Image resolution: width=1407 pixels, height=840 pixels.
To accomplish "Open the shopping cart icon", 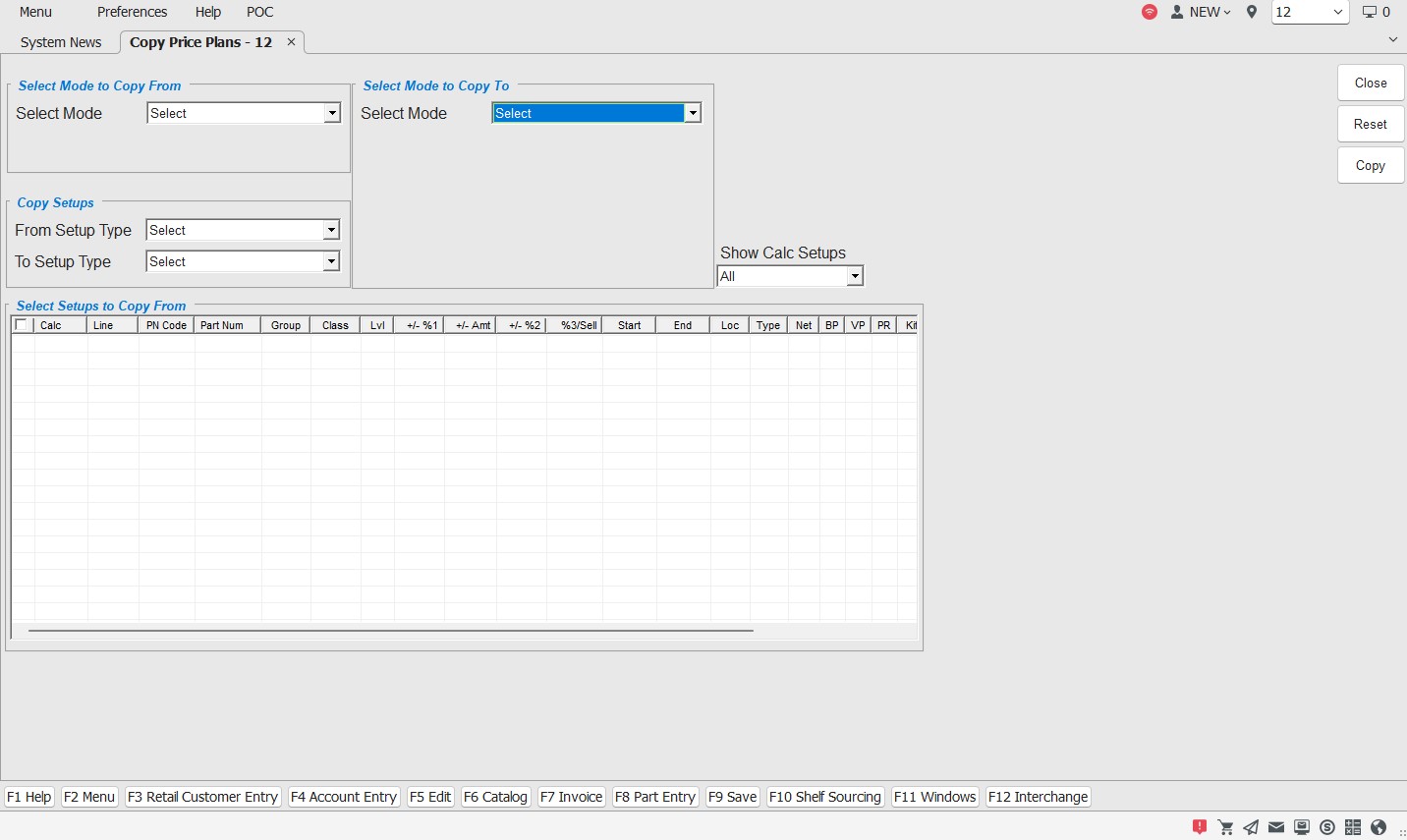I will [1225, 827].
